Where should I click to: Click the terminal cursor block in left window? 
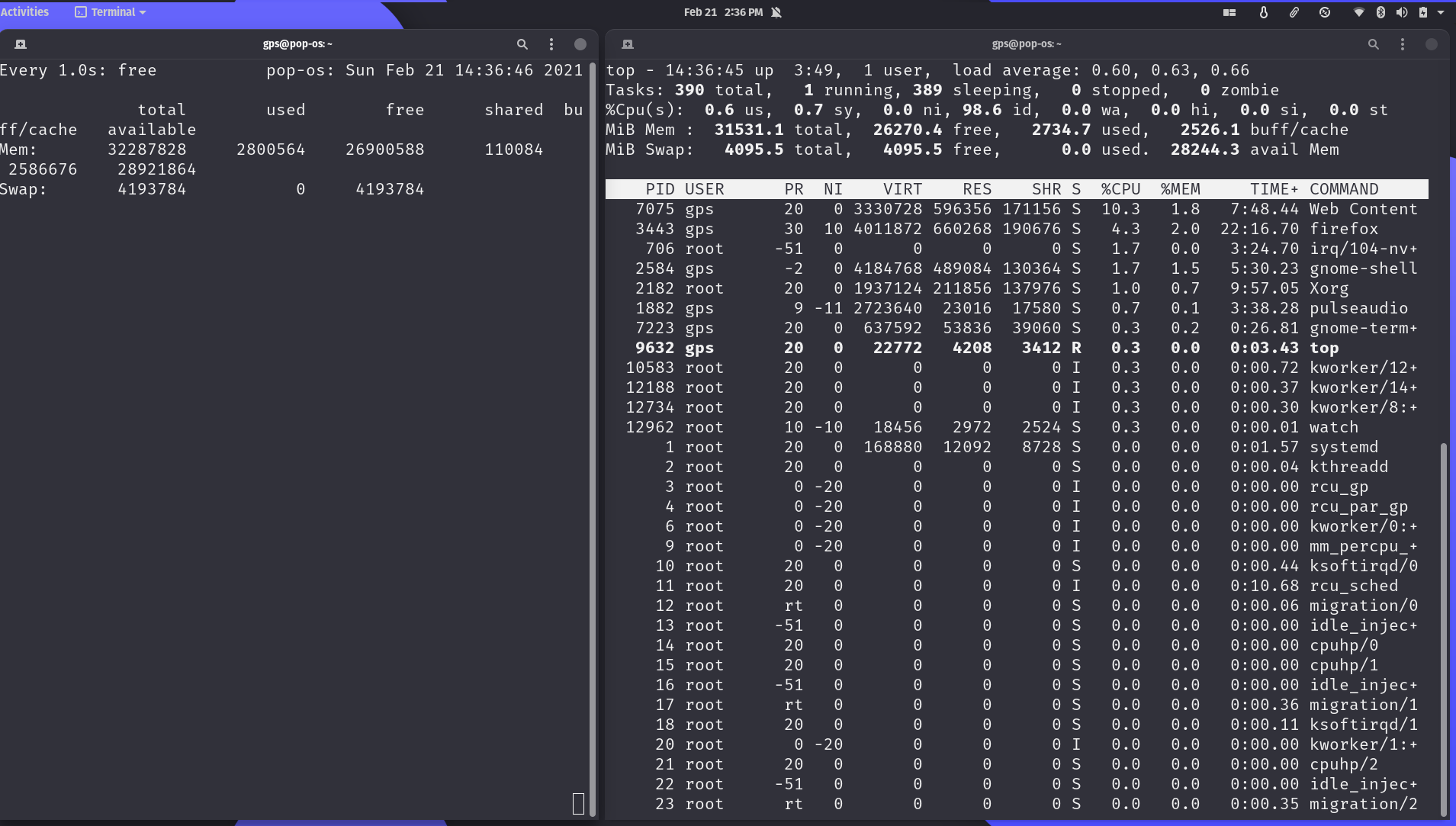tap(578, 803)
